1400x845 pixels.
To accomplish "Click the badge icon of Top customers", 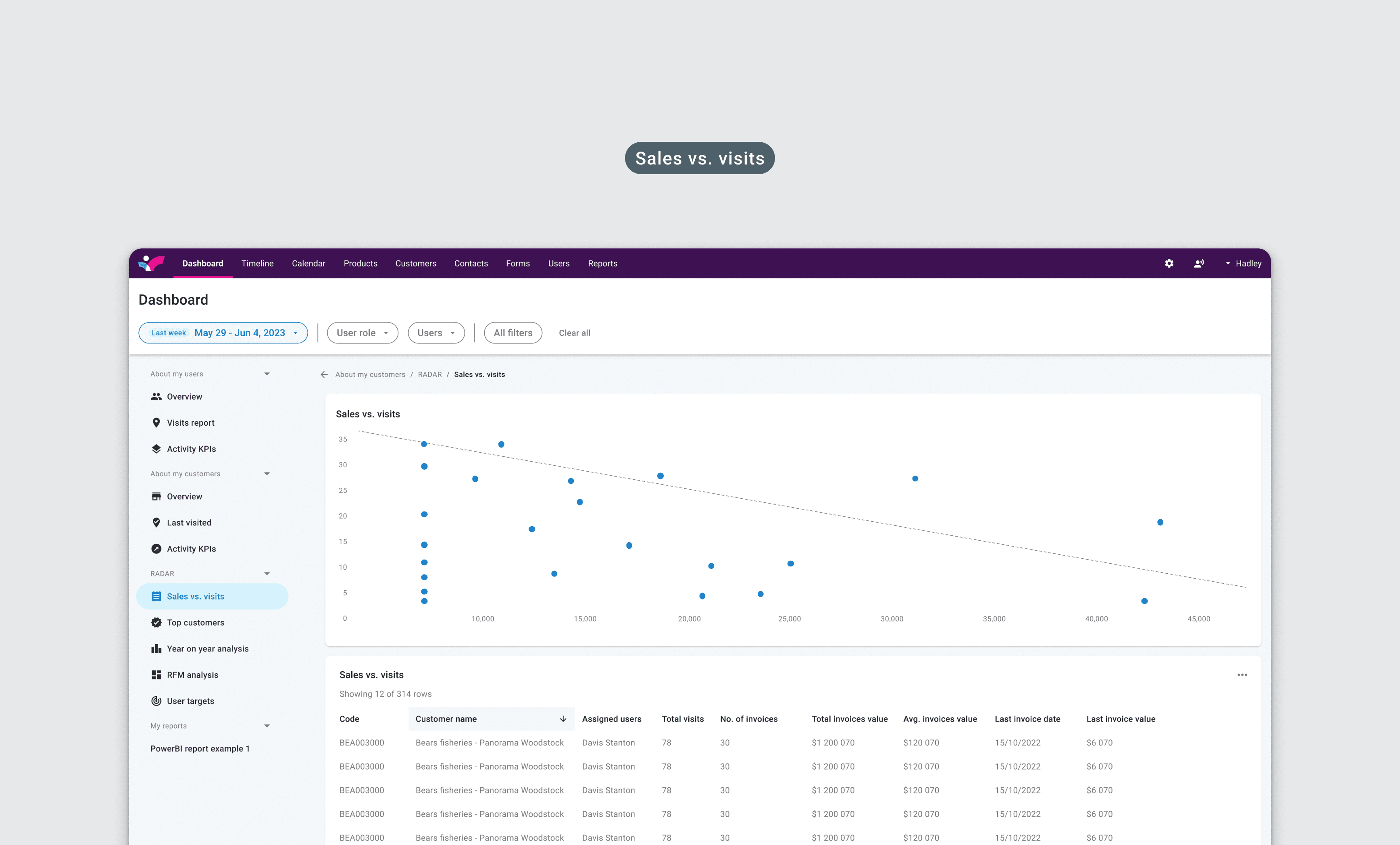I will coord(156,623).
